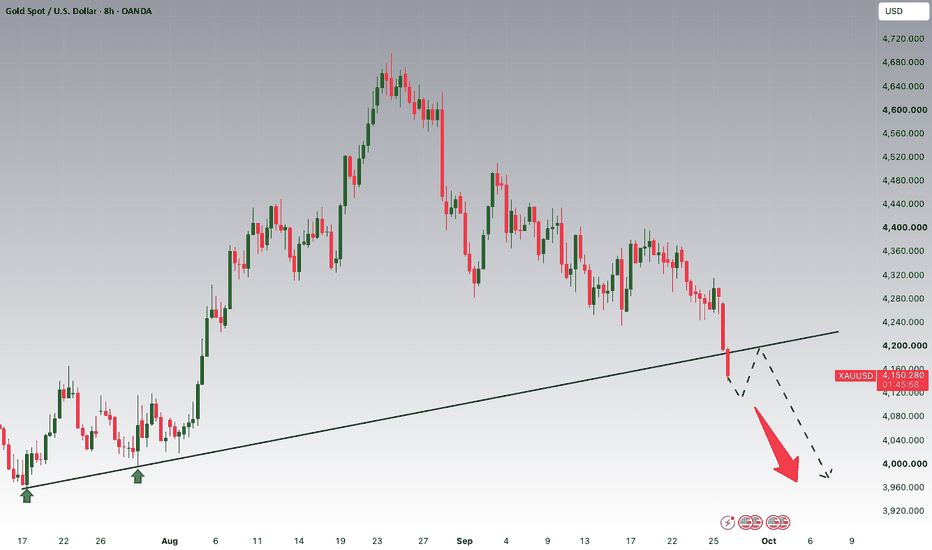Open the USD currency dropdown
The height and width of the screenshot is (550, 932).
[902, 11]
